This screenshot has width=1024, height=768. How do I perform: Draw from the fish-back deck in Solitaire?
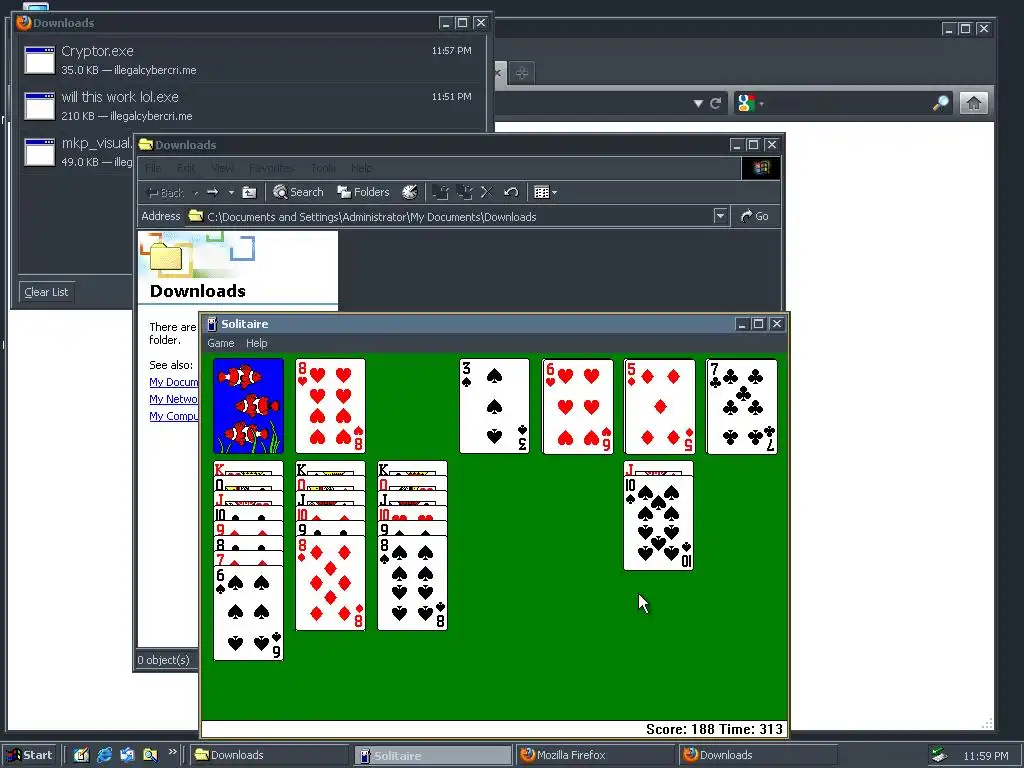248,406
